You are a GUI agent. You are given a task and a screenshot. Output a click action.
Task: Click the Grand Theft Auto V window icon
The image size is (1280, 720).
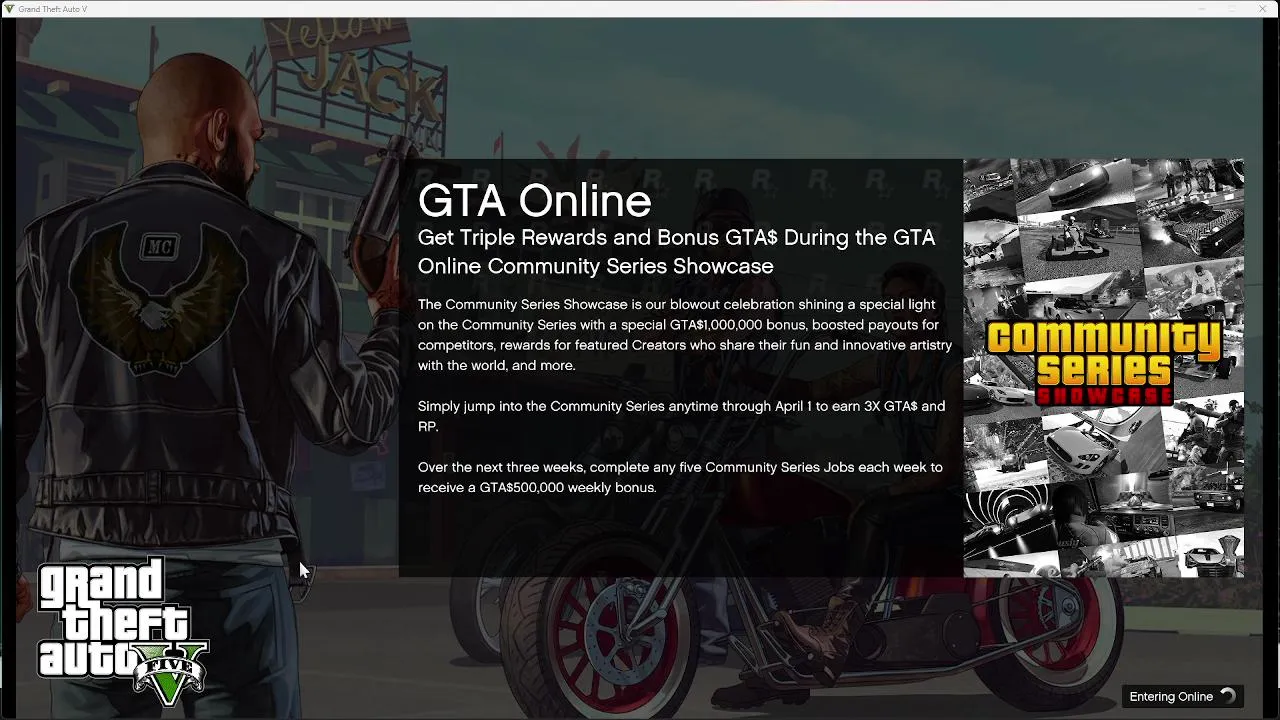coord(9,9)
